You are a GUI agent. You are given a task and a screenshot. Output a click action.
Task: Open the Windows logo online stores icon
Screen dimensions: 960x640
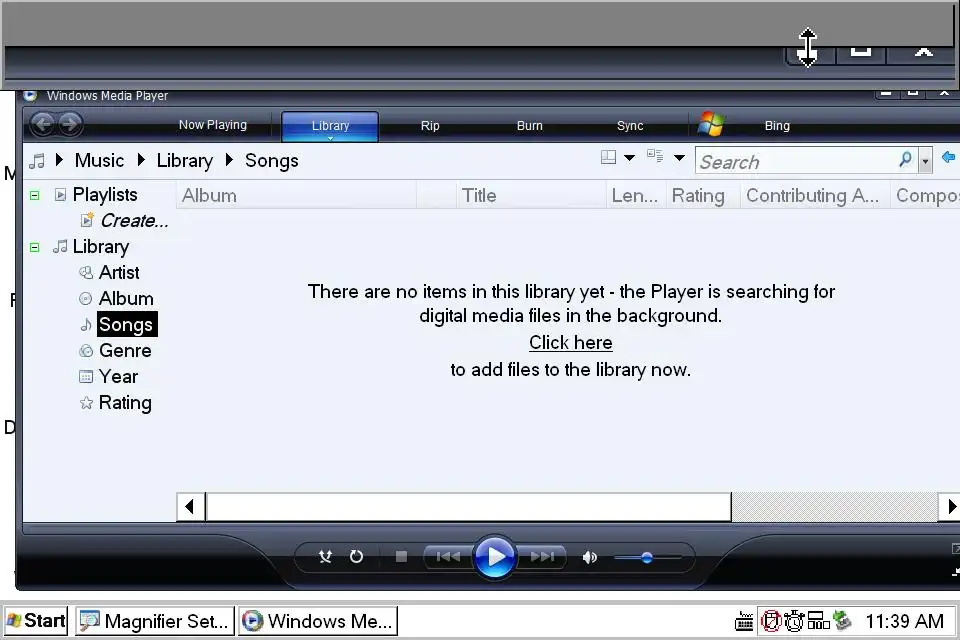click(711, 124)
